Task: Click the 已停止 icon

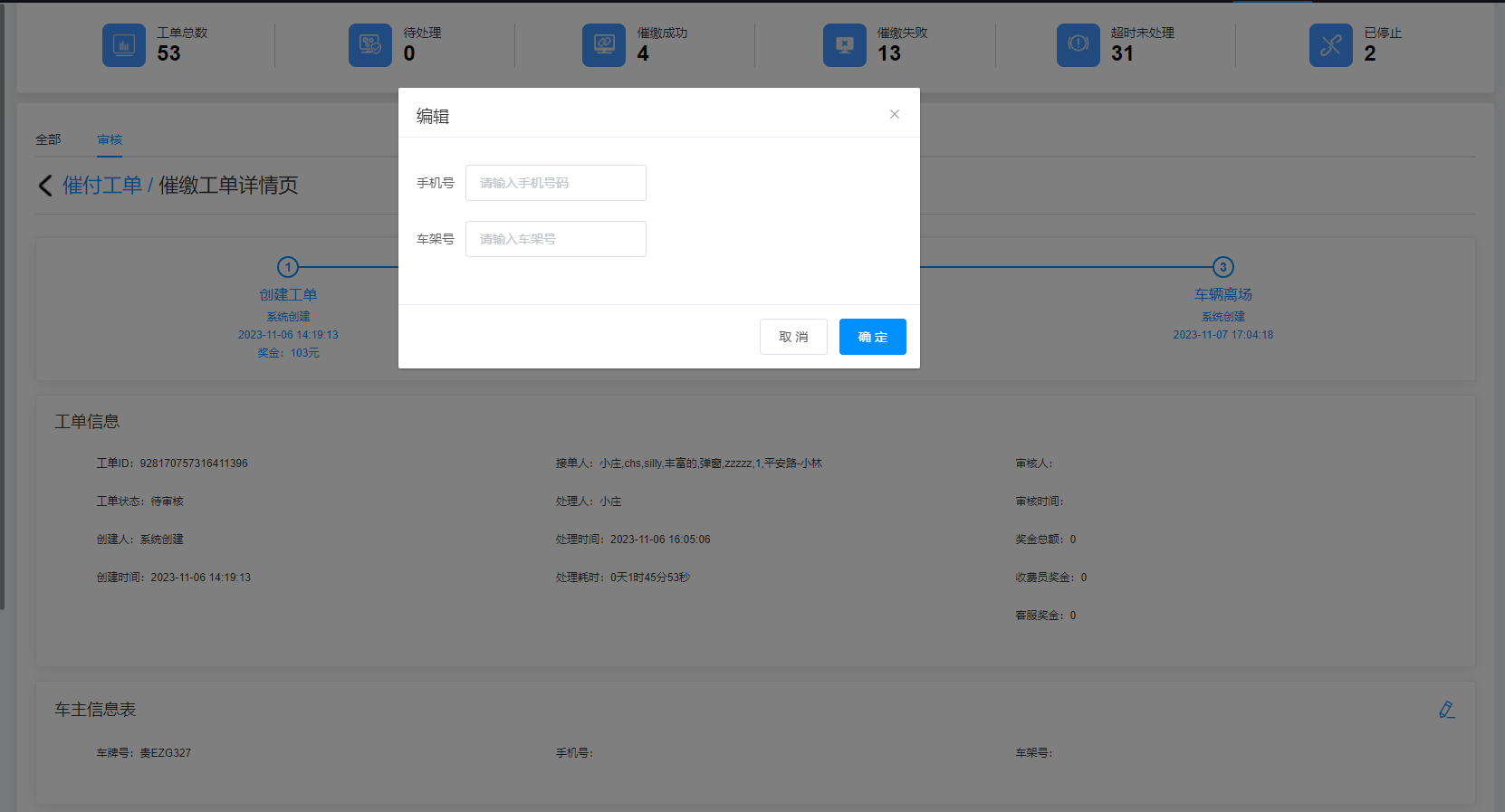Action: (1331, 45)
